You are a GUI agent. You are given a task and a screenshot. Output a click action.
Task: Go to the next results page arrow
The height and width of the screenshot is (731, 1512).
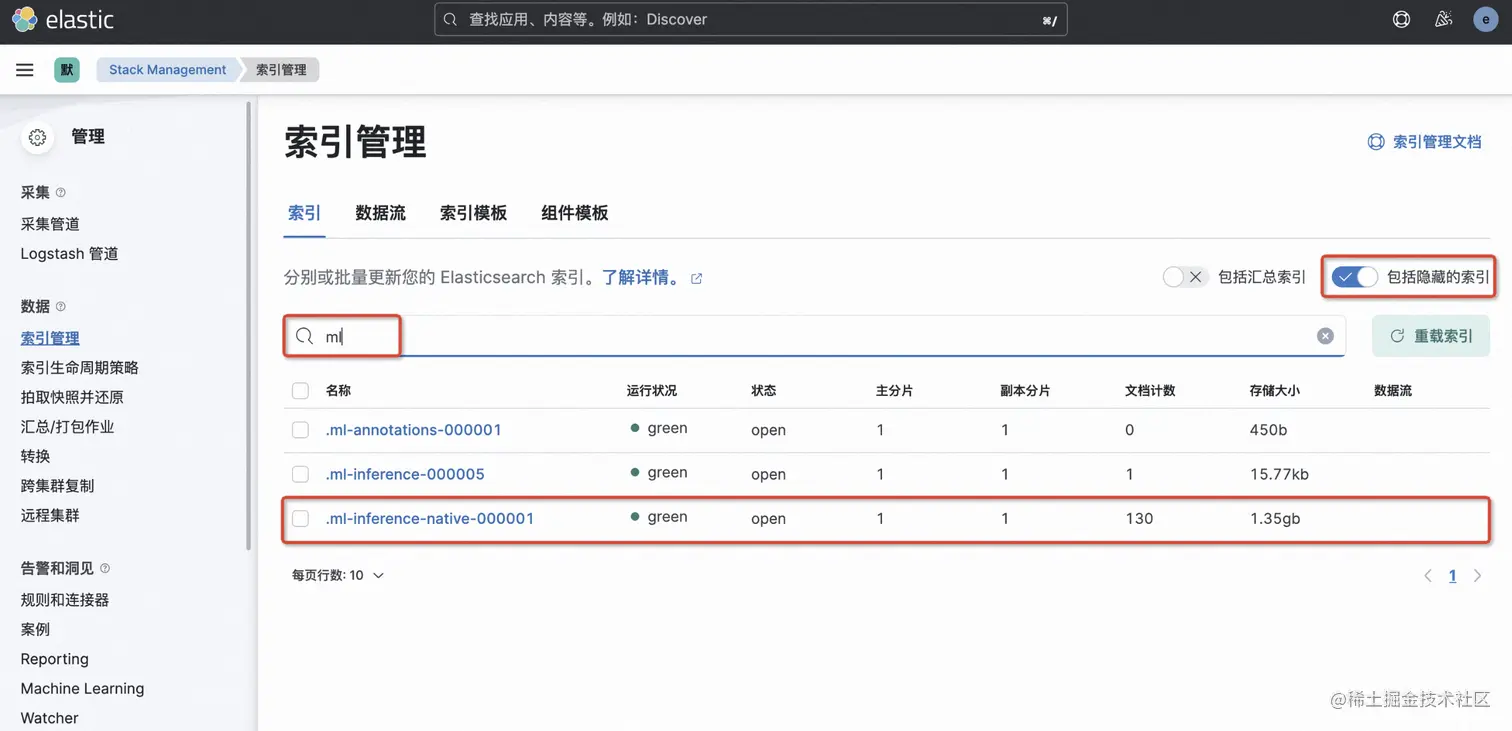click(x=1477, y=575)
